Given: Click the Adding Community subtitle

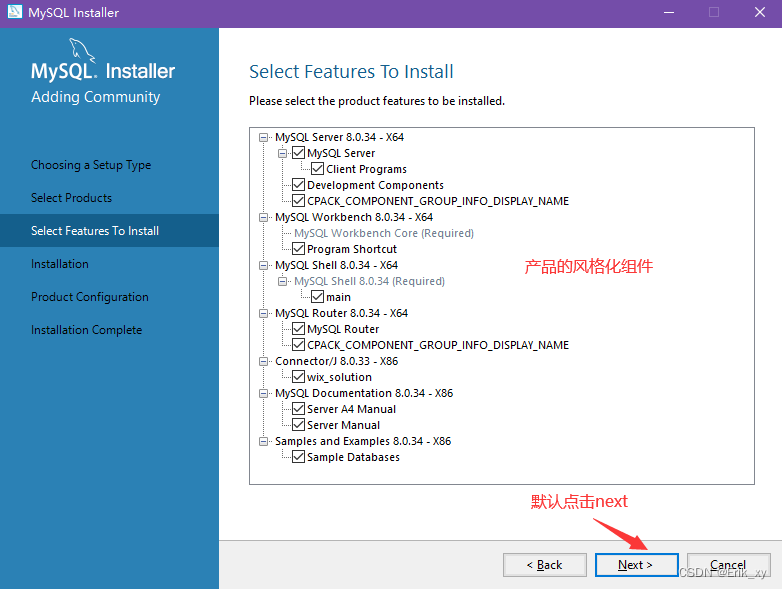Looking at the screenshot, I should coord(96,97).
